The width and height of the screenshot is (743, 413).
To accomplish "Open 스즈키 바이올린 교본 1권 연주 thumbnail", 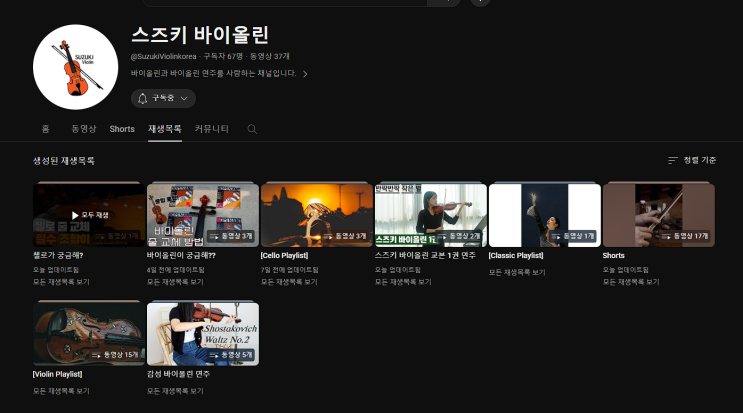I will 431,215.
